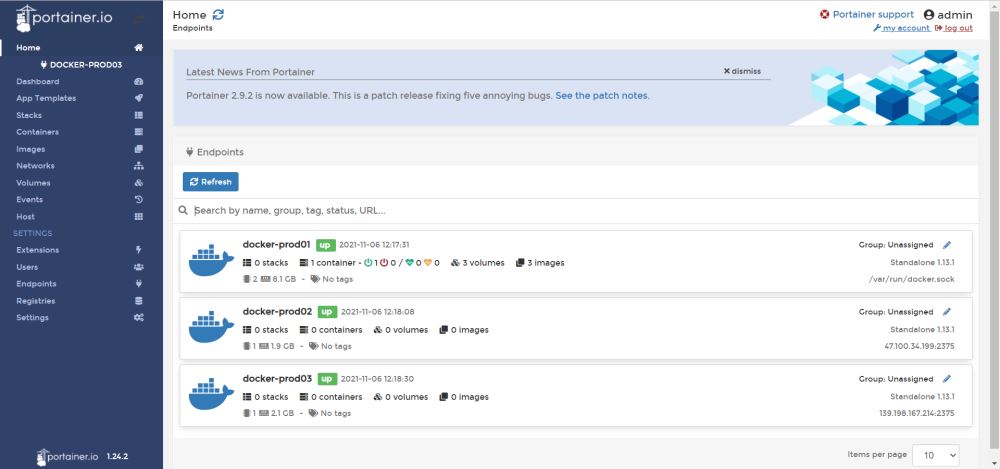Focus the endpoint search field

(575, 211)
